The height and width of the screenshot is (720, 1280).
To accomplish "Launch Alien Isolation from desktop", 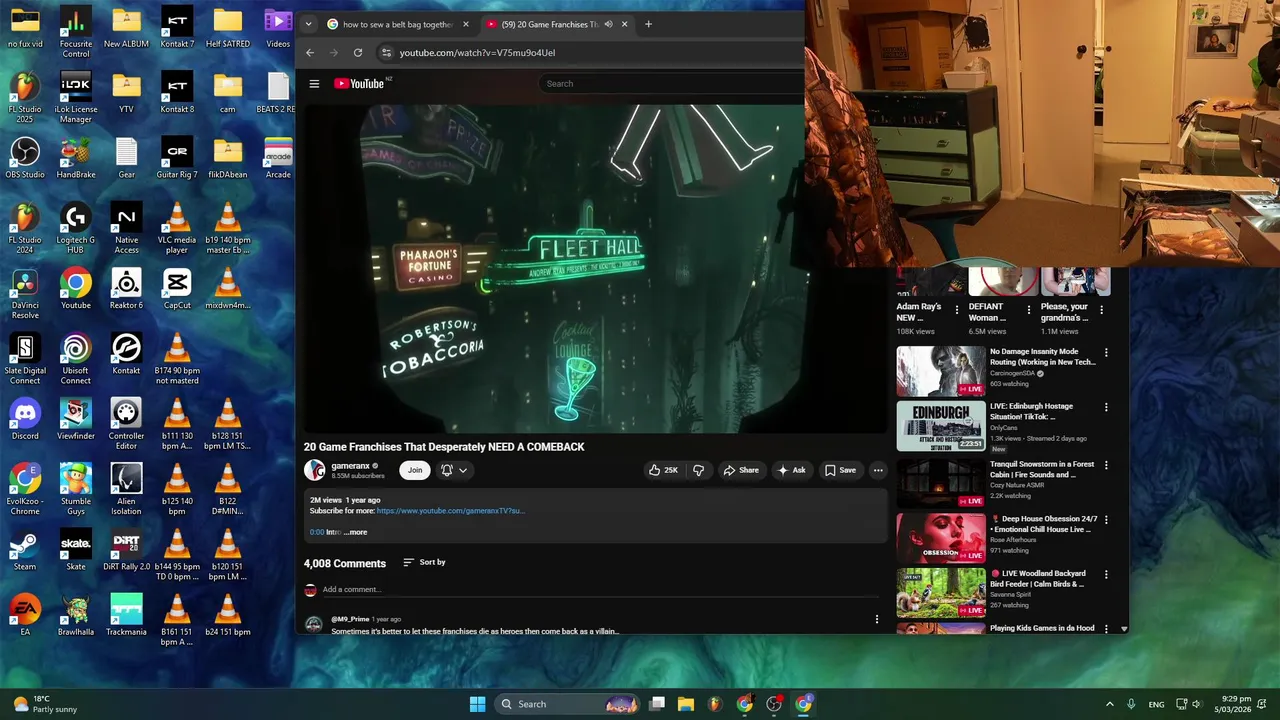I will pos(126,491).
